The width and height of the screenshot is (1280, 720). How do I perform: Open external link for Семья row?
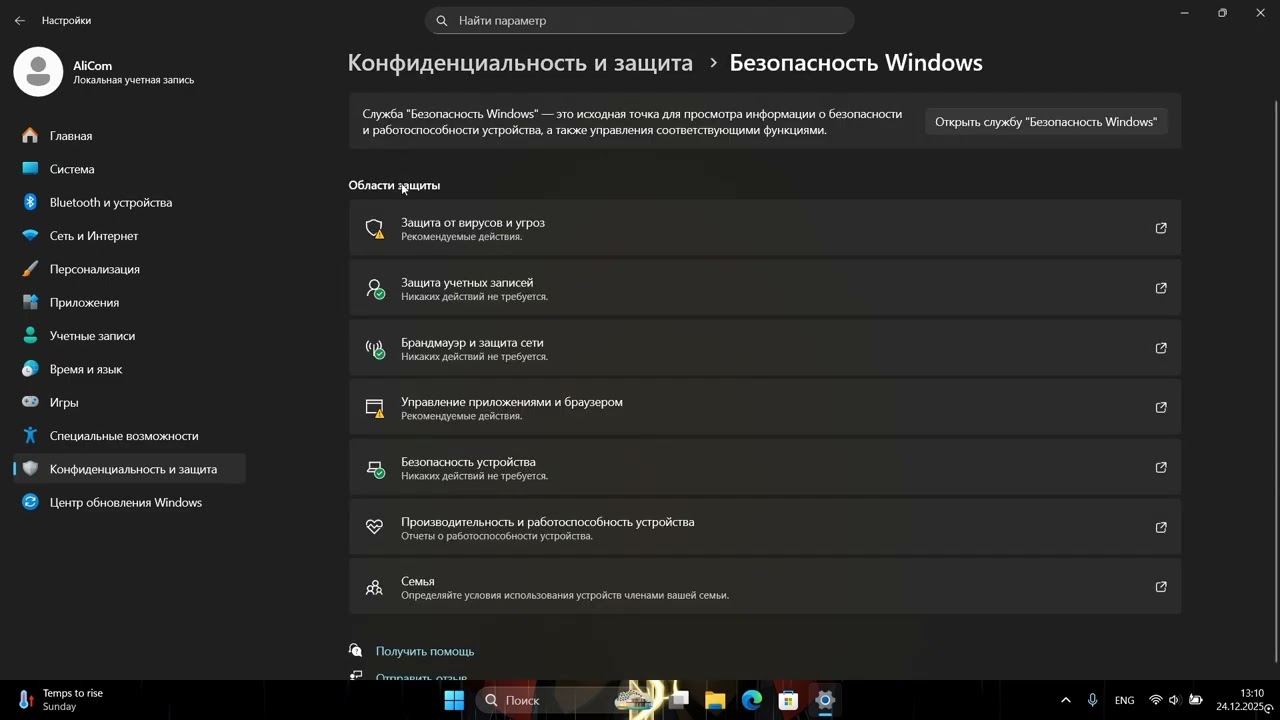point(1161,587)
